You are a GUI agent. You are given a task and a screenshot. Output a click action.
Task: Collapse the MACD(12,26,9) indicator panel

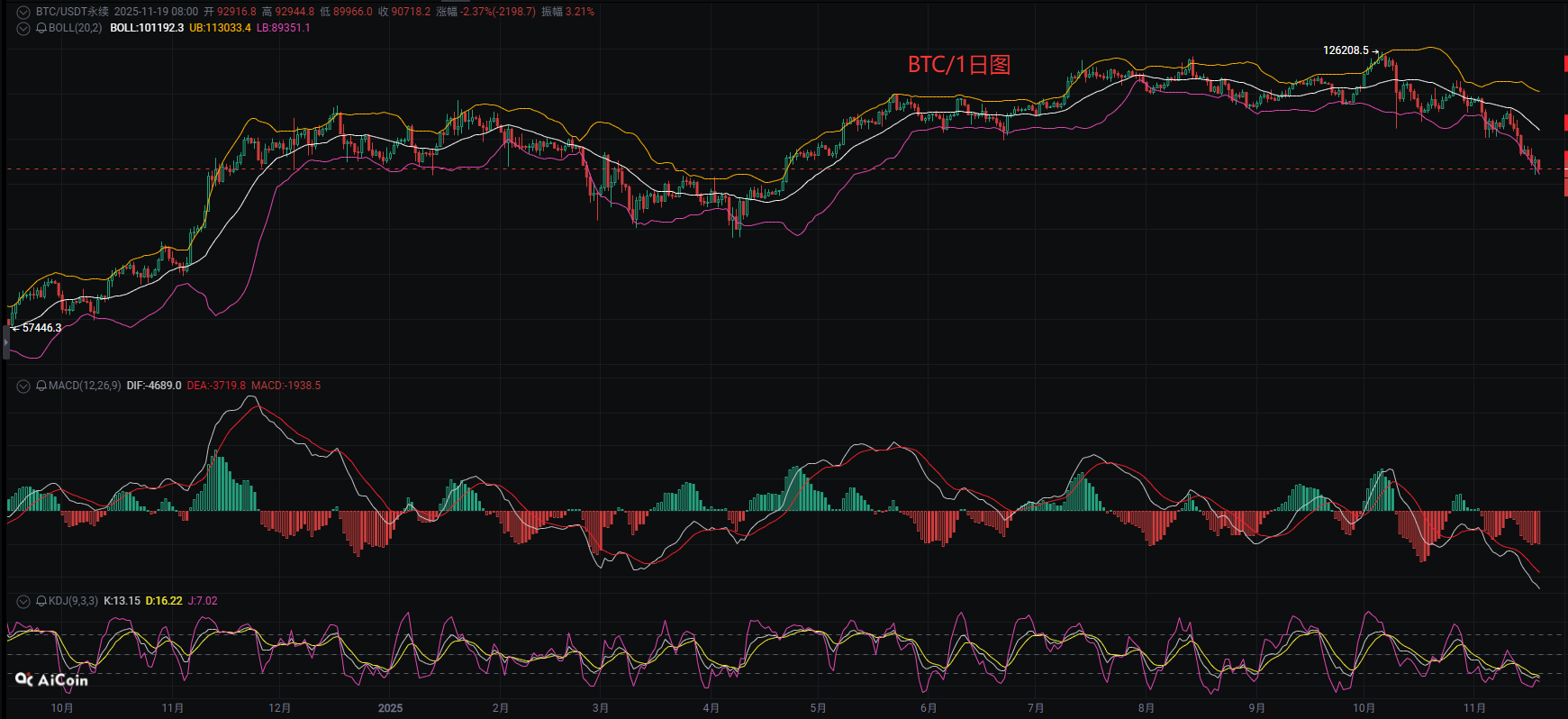[x=23, y=386]
